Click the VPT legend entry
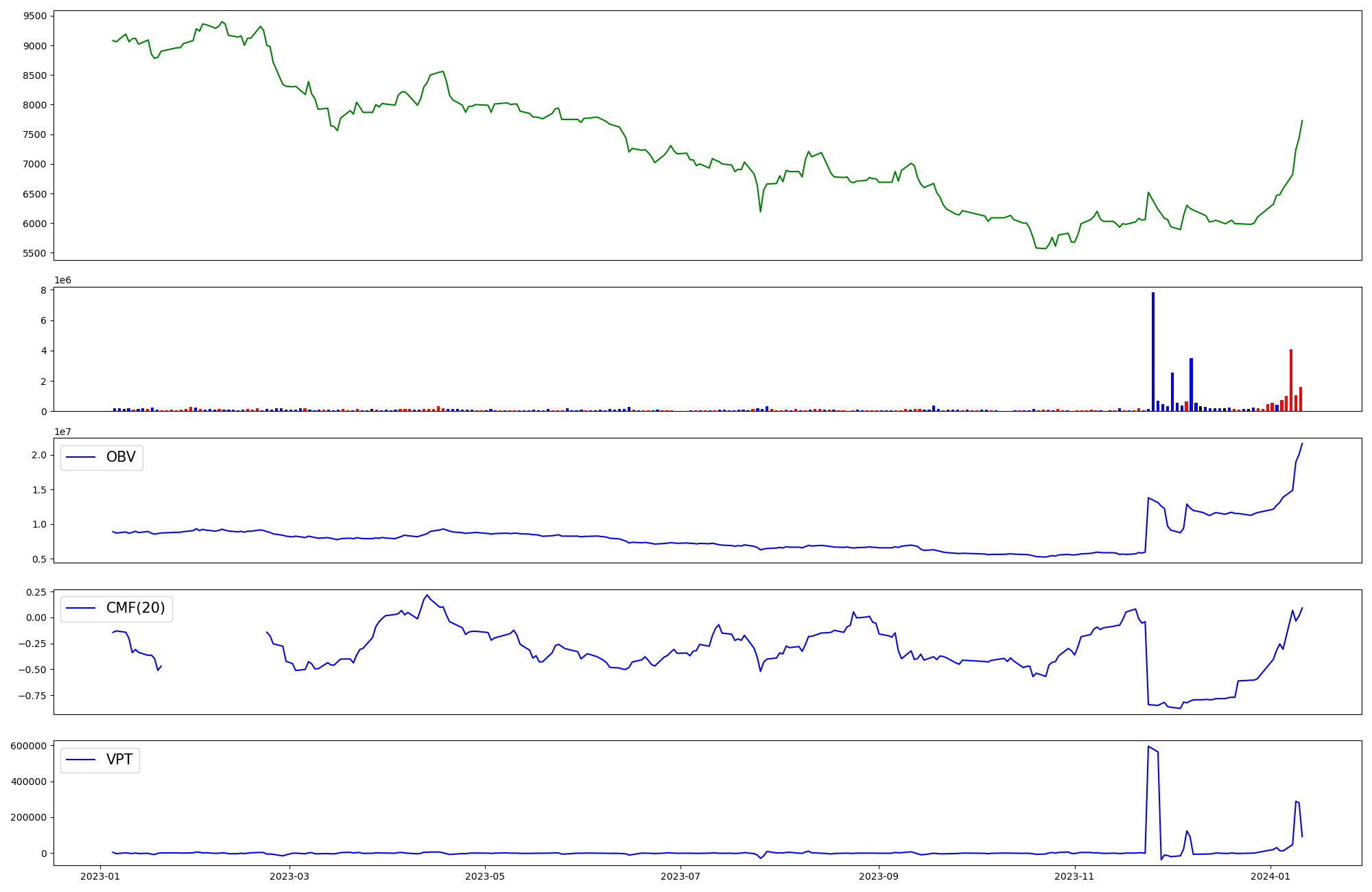The width and height of the screenshot is (1372, 892). click(119, 760)
